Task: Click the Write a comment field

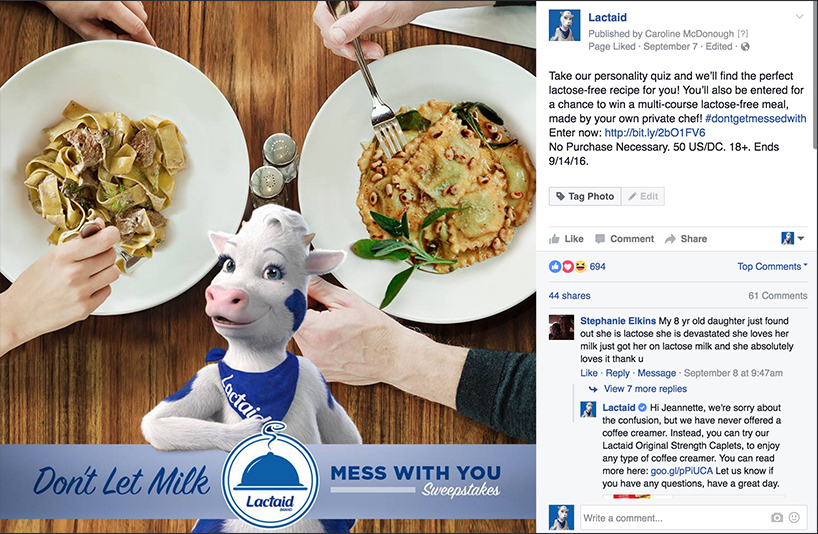Action: coord(675,518)
